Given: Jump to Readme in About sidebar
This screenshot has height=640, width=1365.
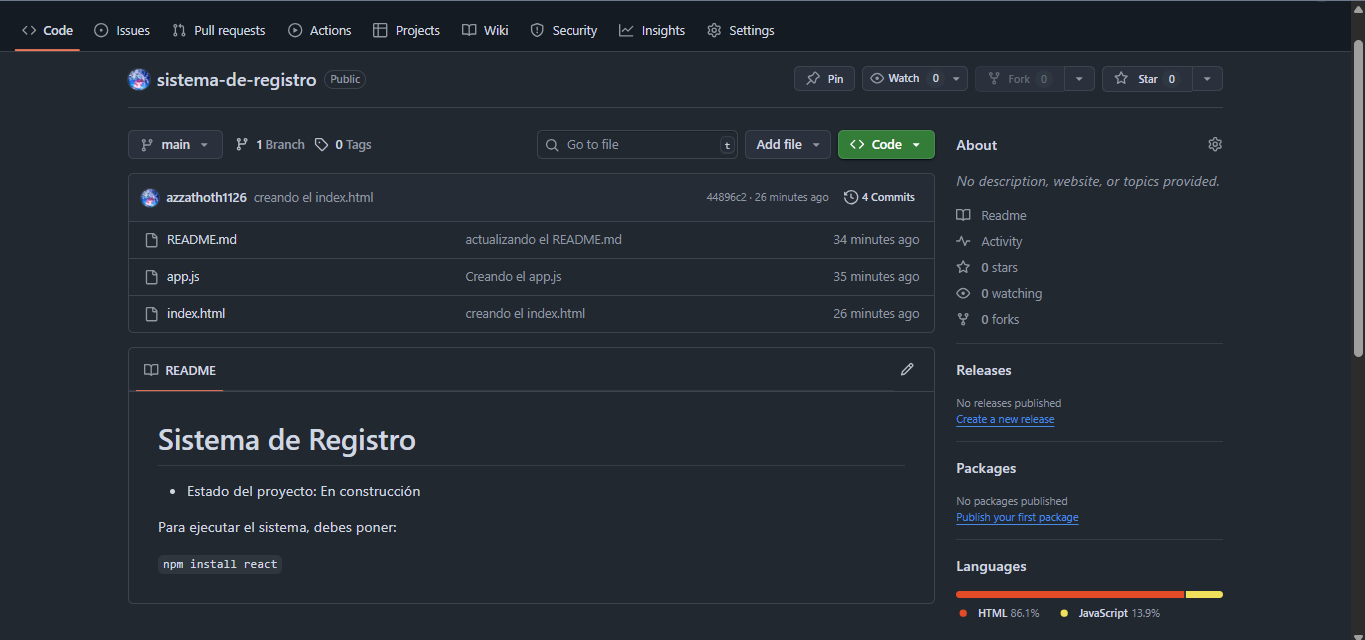Looking at the screenshot, I should coord(992,215).
